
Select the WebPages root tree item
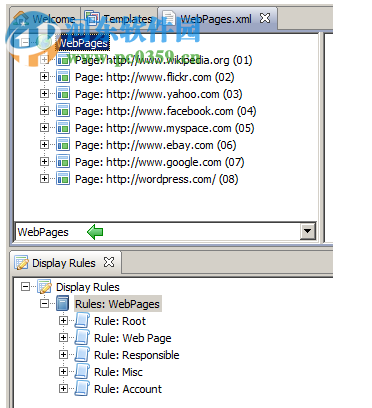pyautogui.click(x=82, y=43)
